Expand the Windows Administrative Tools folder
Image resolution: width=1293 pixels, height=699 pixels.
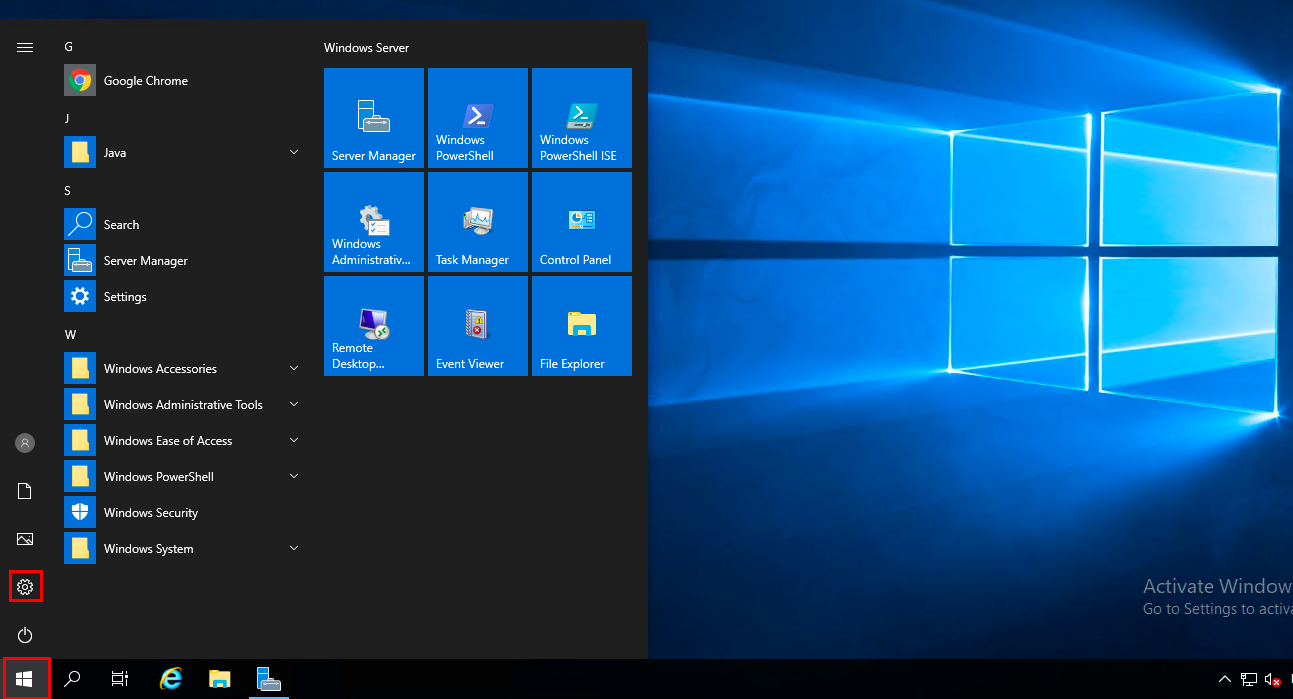pos(184,405)
